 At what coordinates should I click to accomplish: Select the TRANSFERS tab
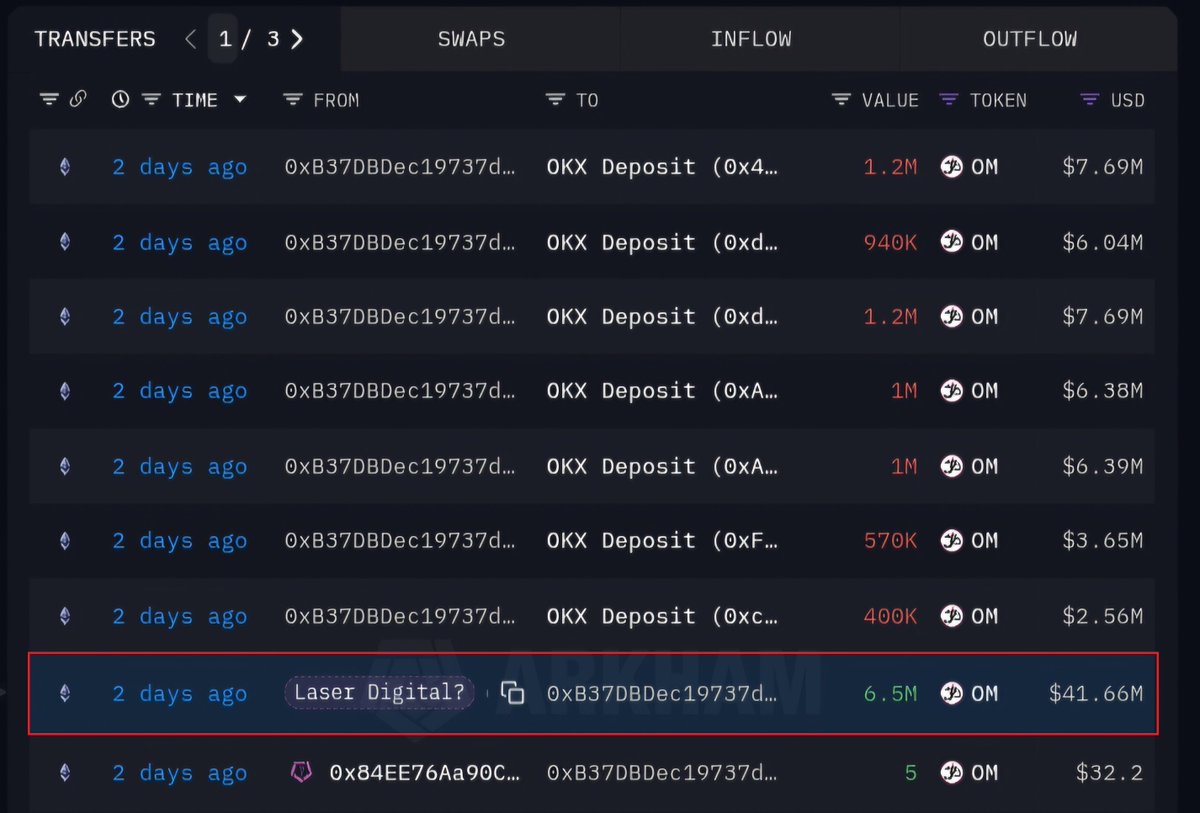[95, 39]
